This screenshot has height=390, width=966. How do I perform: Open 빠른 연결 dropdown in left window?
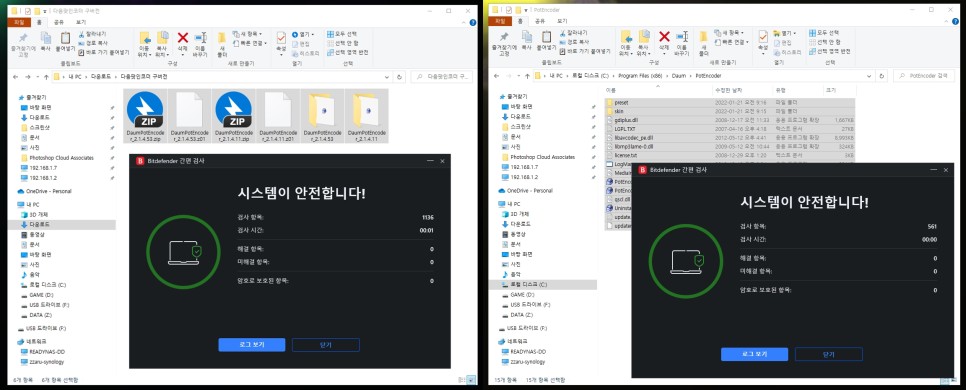(249, 43)
